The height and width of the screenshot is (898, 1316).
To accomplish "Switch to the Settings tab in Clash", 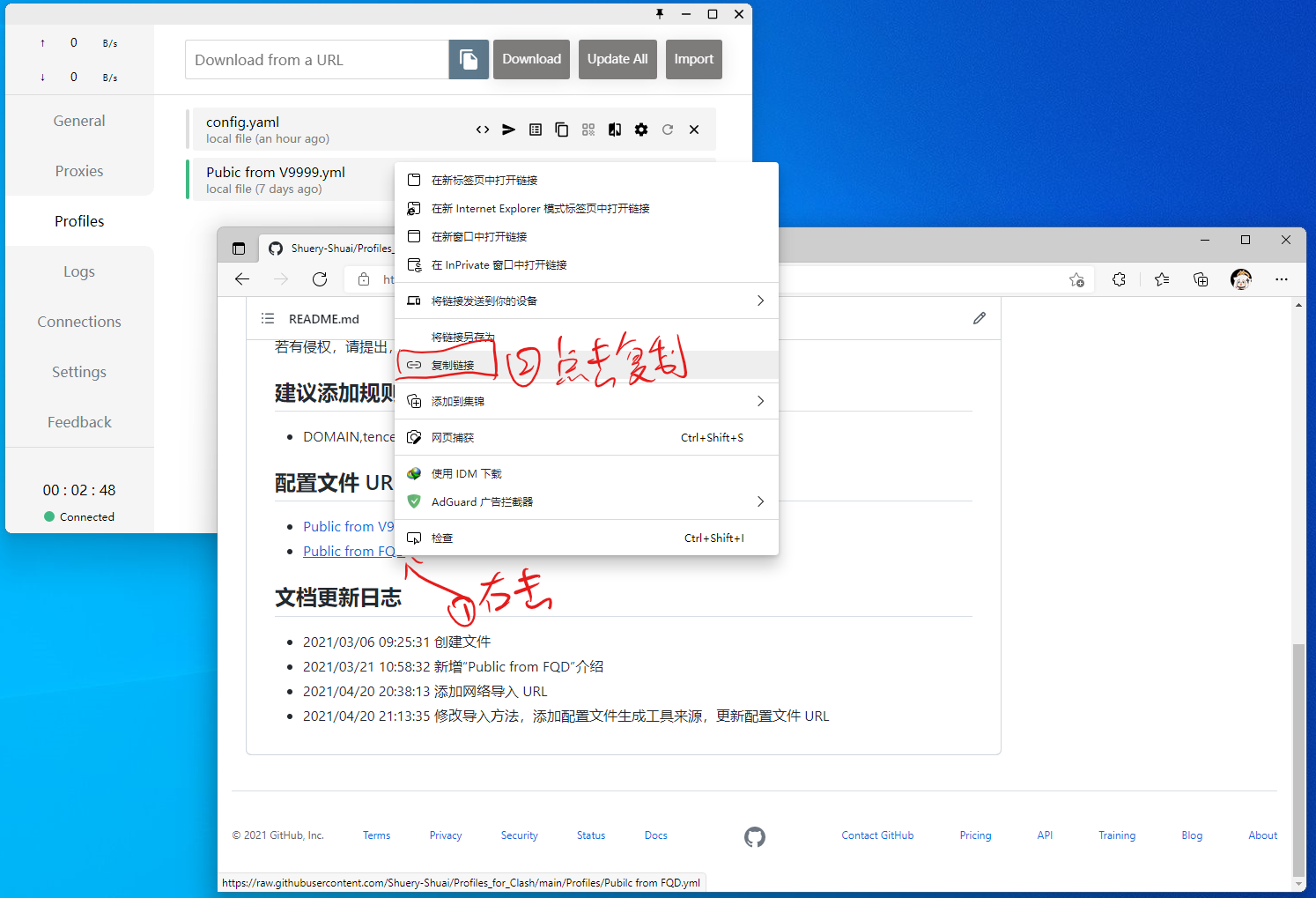I will (x=79, y=372).
